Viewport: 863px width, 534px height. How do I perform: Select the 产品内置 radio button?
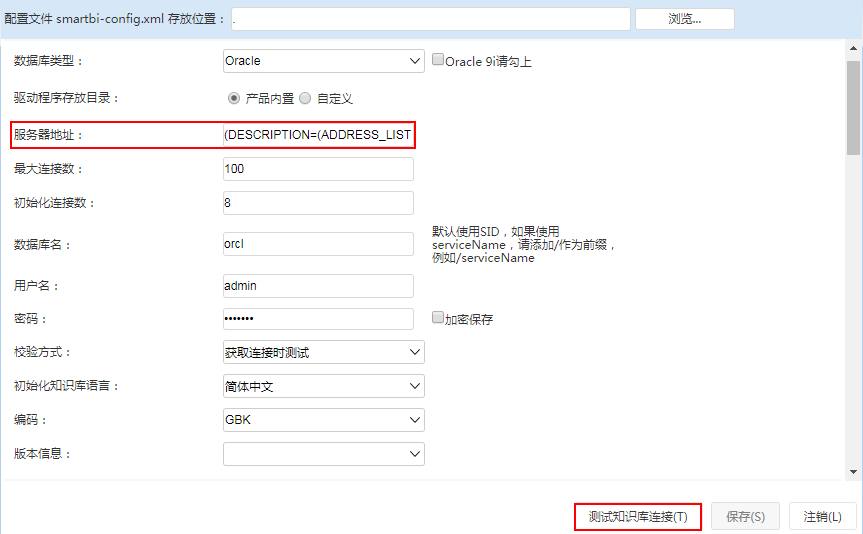tap(234, 99)
